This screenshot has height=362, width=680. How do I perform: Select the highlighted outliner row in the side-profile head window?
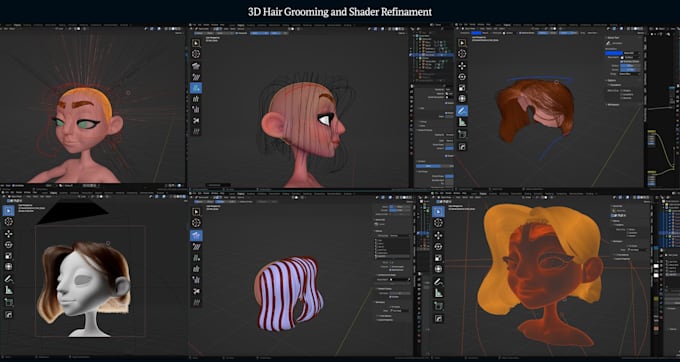click(432, 55)
